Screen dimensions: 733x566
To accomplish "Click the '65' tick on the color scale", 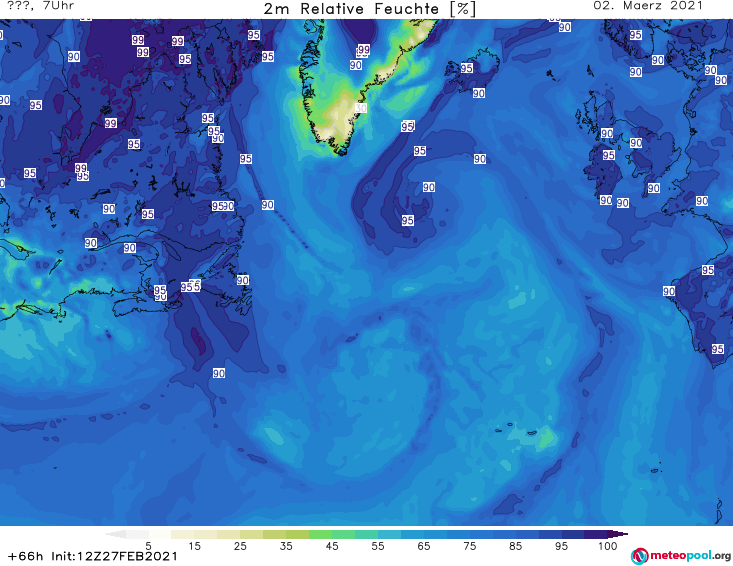I will click(x=424, y=546).
